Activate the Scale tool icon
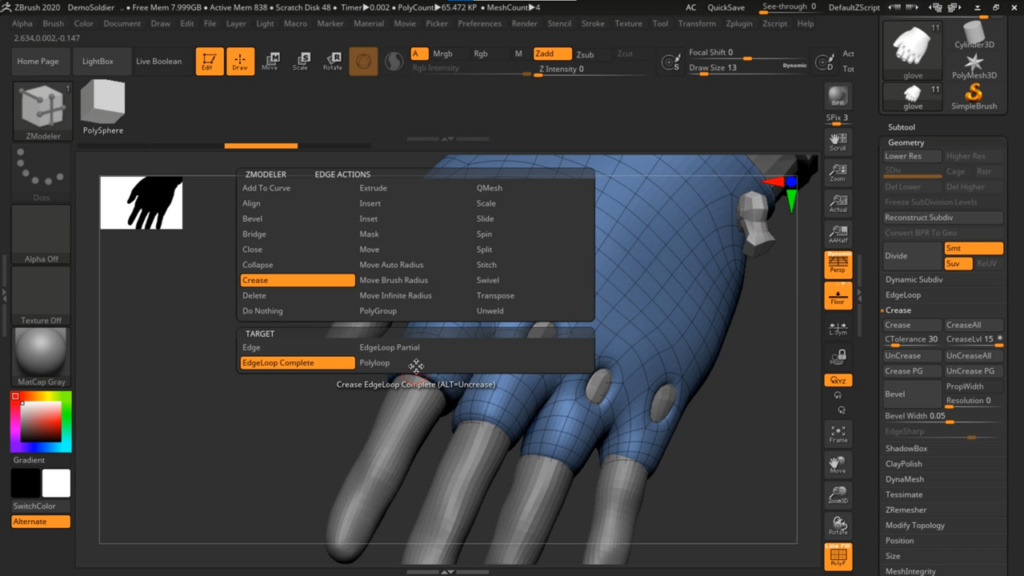 (301, 61)
